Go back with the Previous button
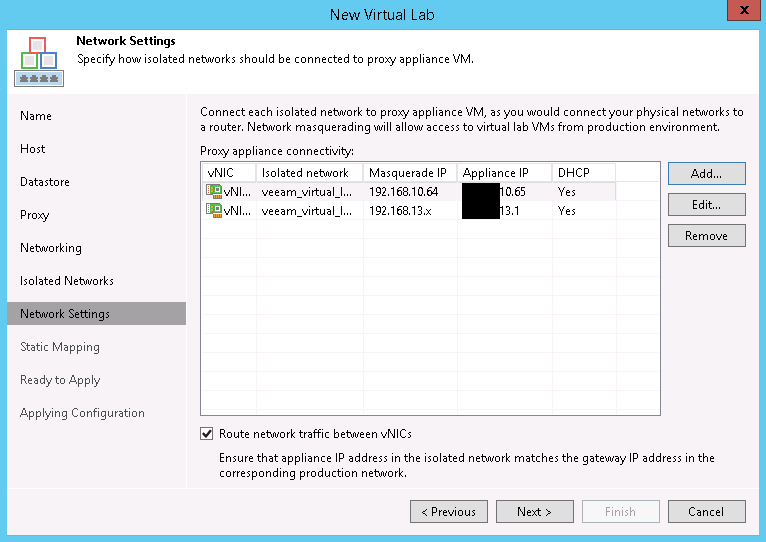 (x=448, y=511)
